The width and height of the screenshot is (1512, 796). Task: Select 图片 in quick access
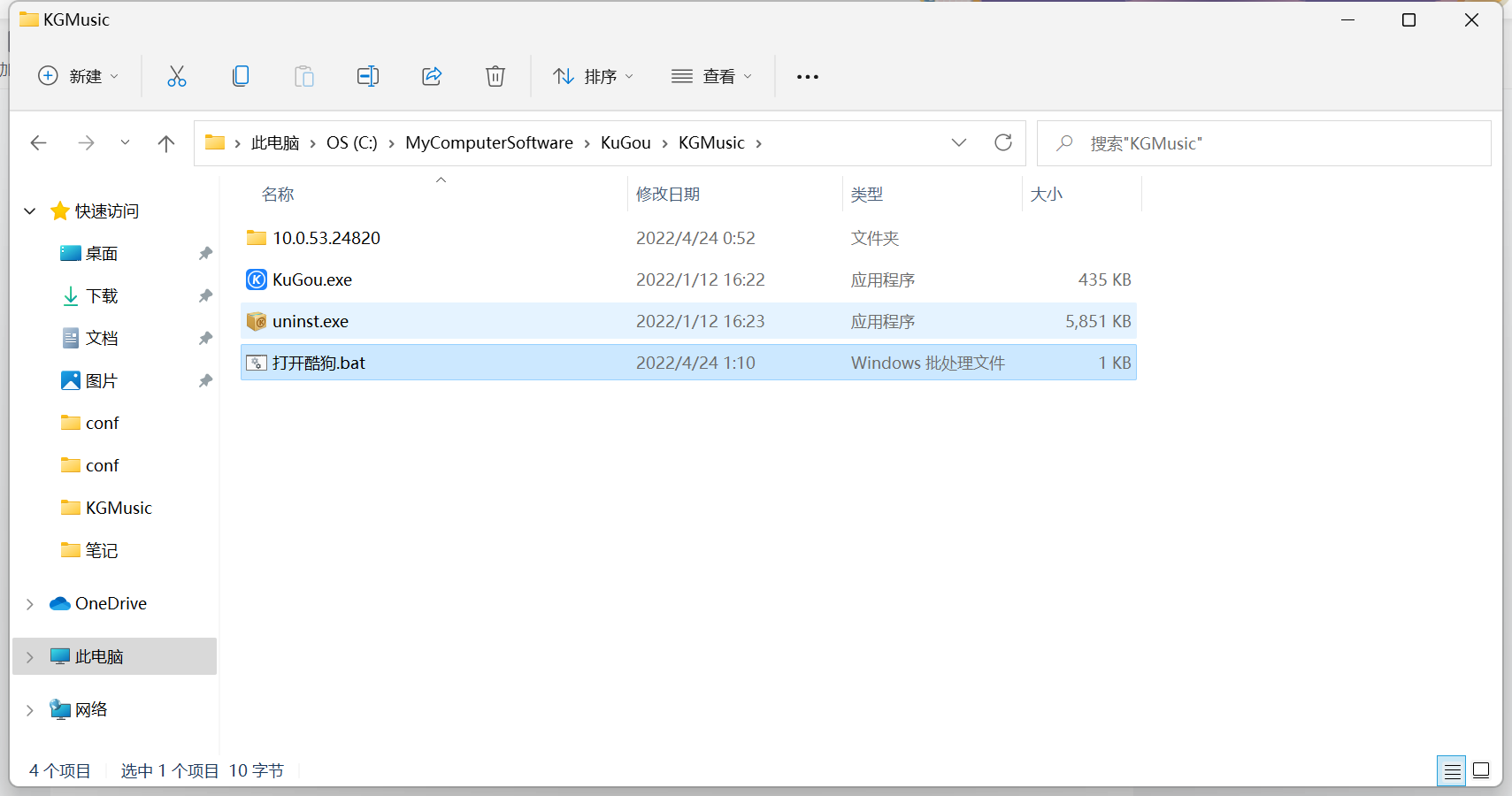point(102,381)
